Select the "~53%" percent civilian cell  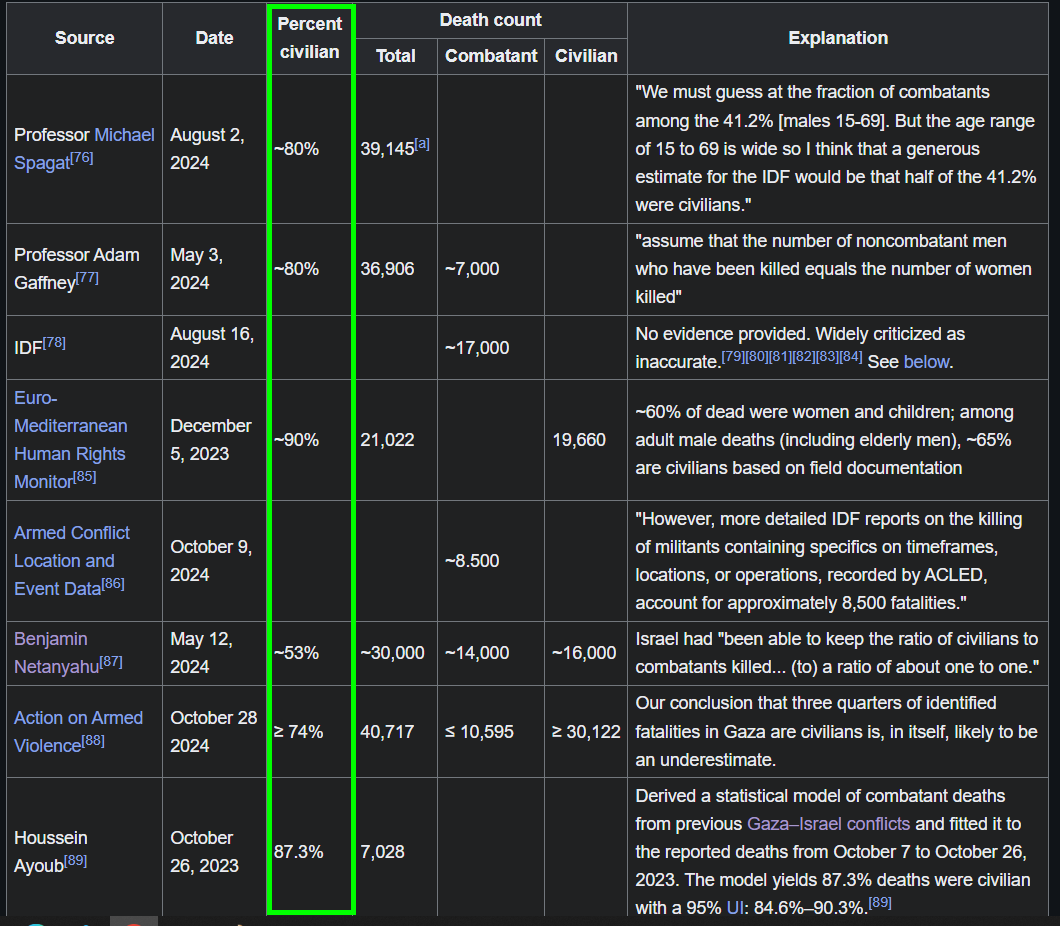[x=310, y=653]
